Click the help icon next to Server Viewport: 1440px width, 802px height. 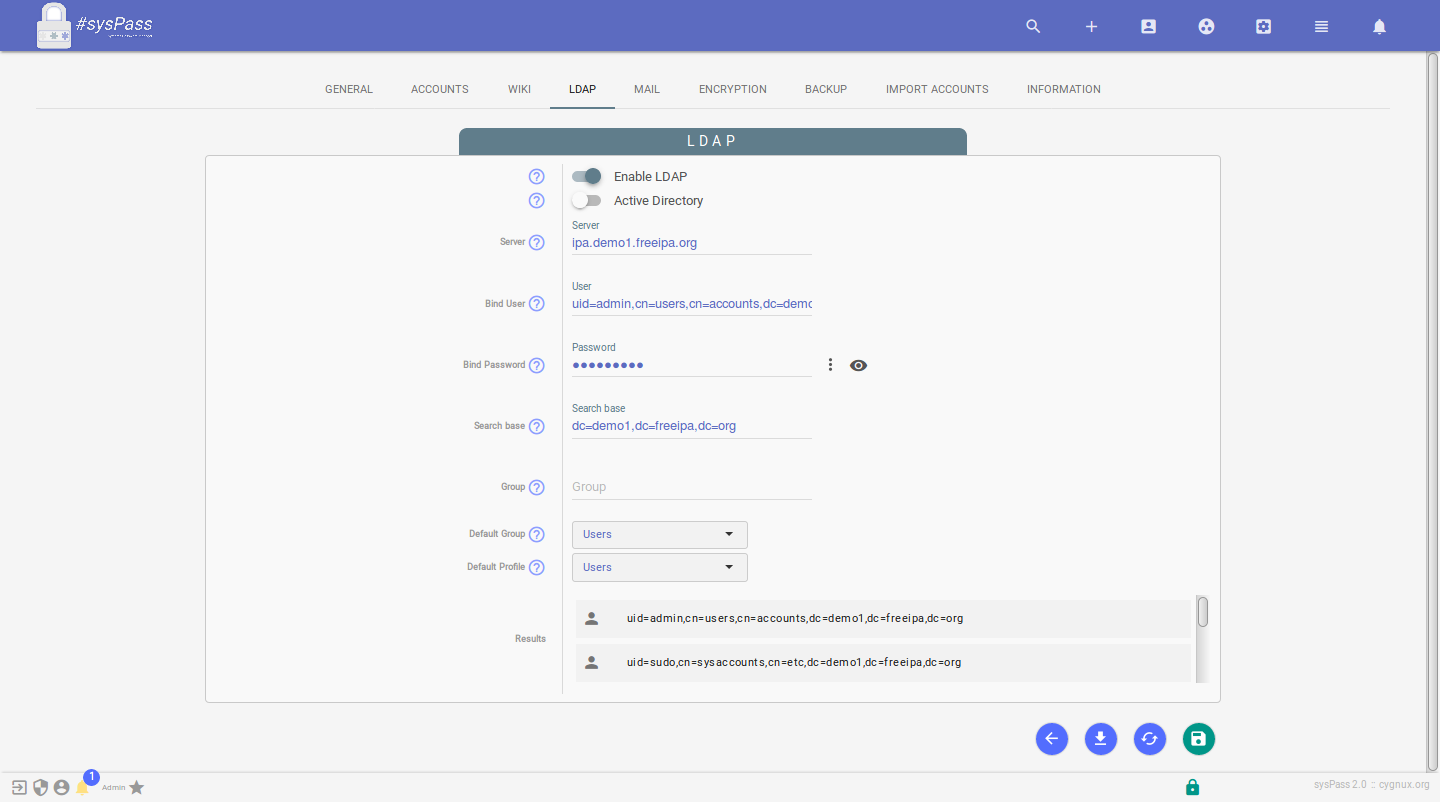pyautogui.click(x=537, y=243)
